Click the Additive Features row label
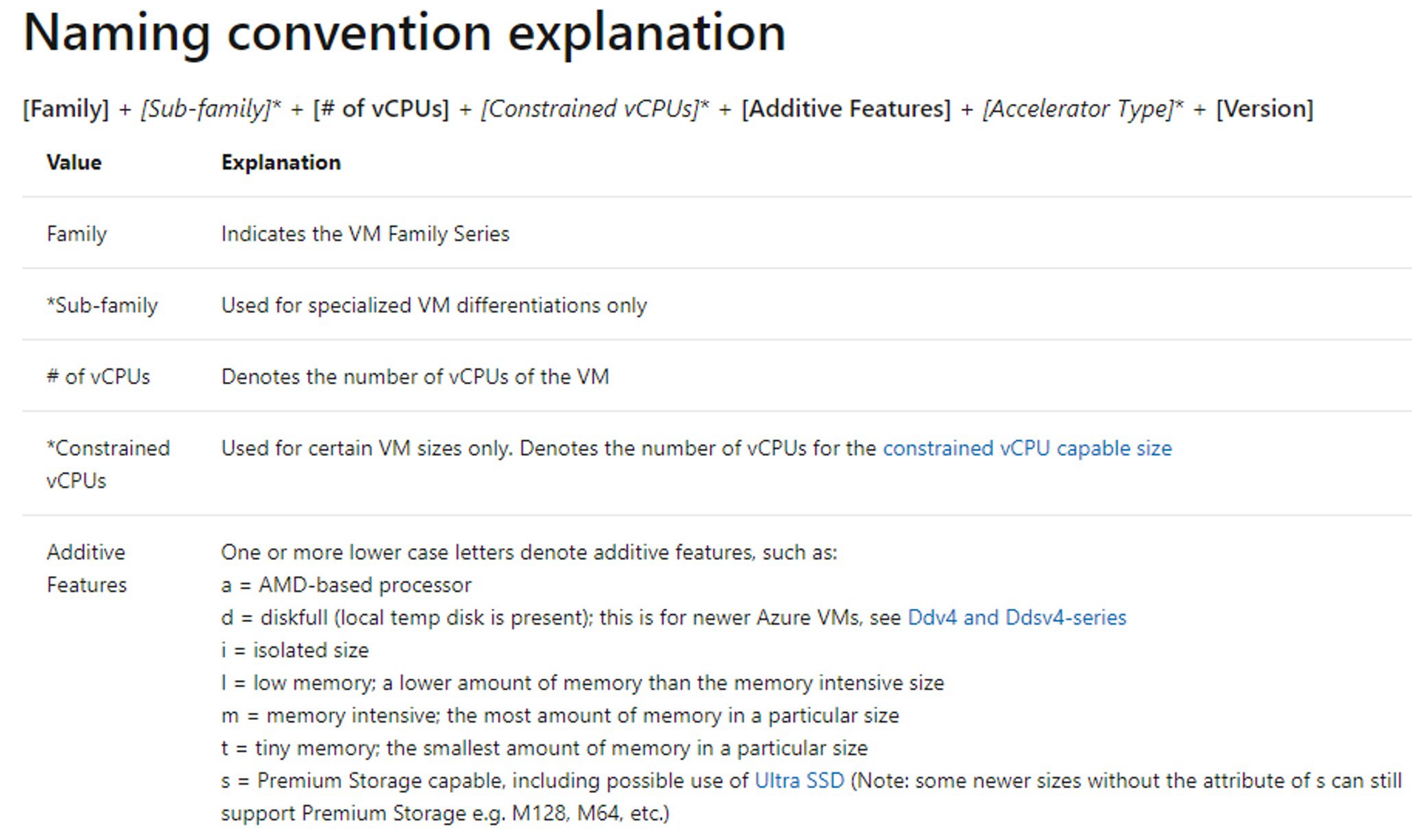This screenshot has width=1412, height=840. 86,569
